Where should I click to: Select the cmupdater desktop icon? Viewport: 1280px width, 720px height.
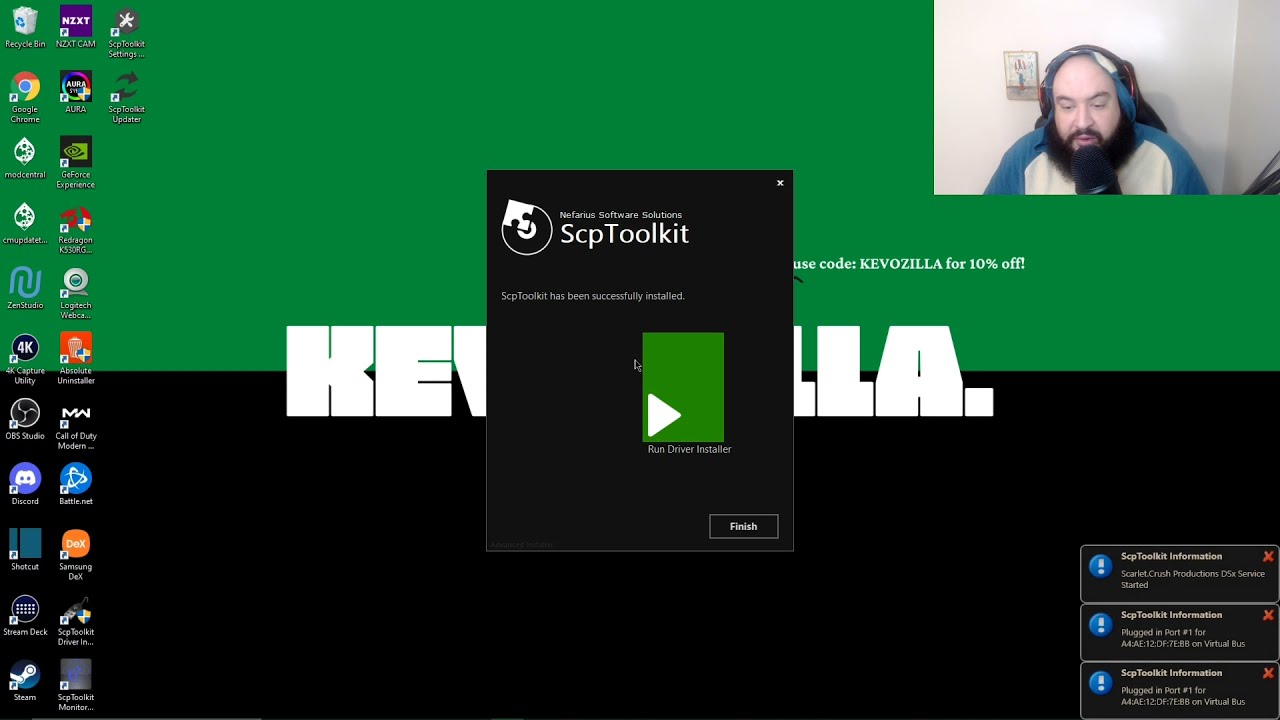[25, 224]
